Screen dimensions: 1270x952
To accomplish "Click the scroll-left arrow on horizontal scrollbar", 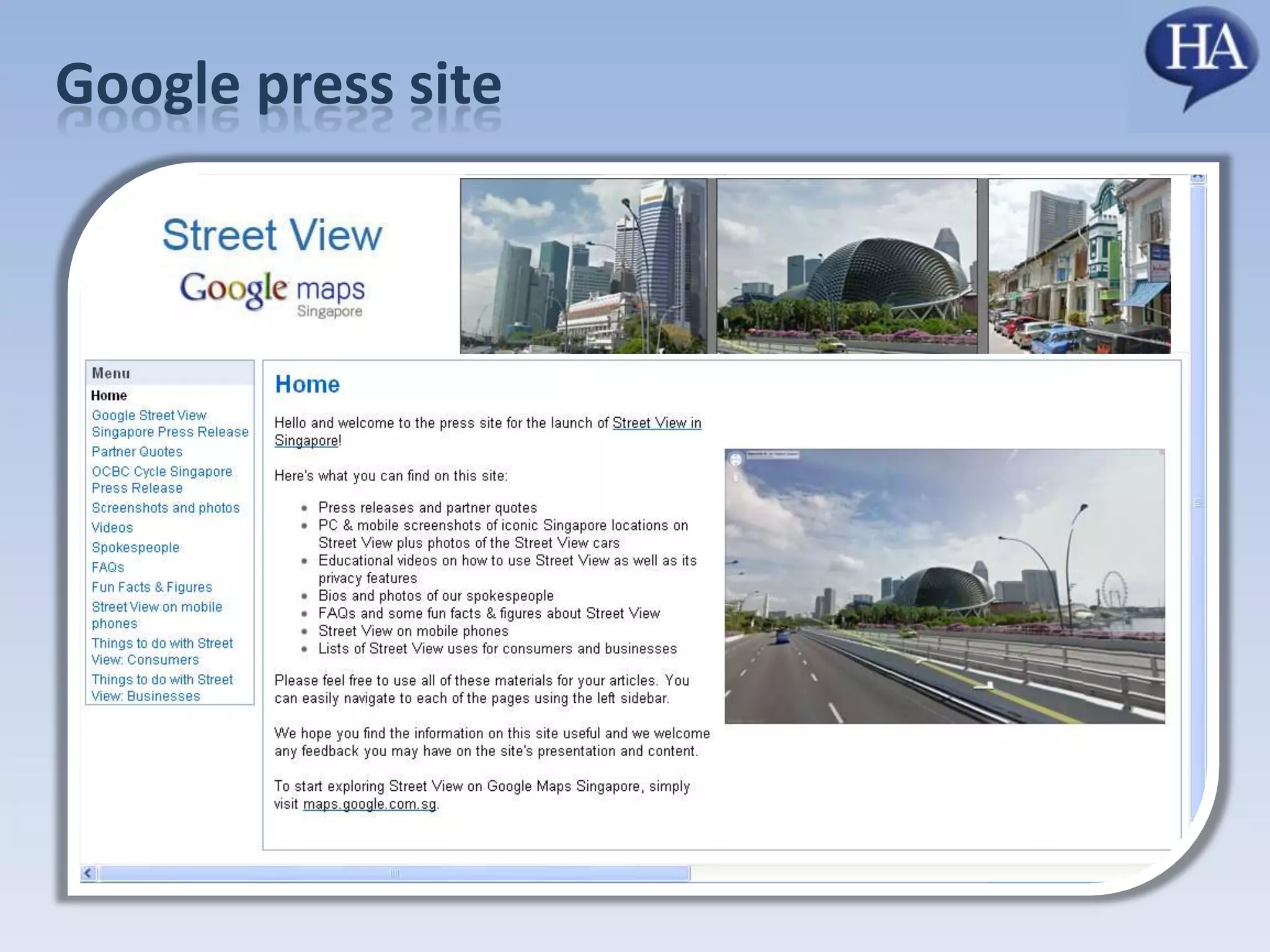I will [88, 873].
